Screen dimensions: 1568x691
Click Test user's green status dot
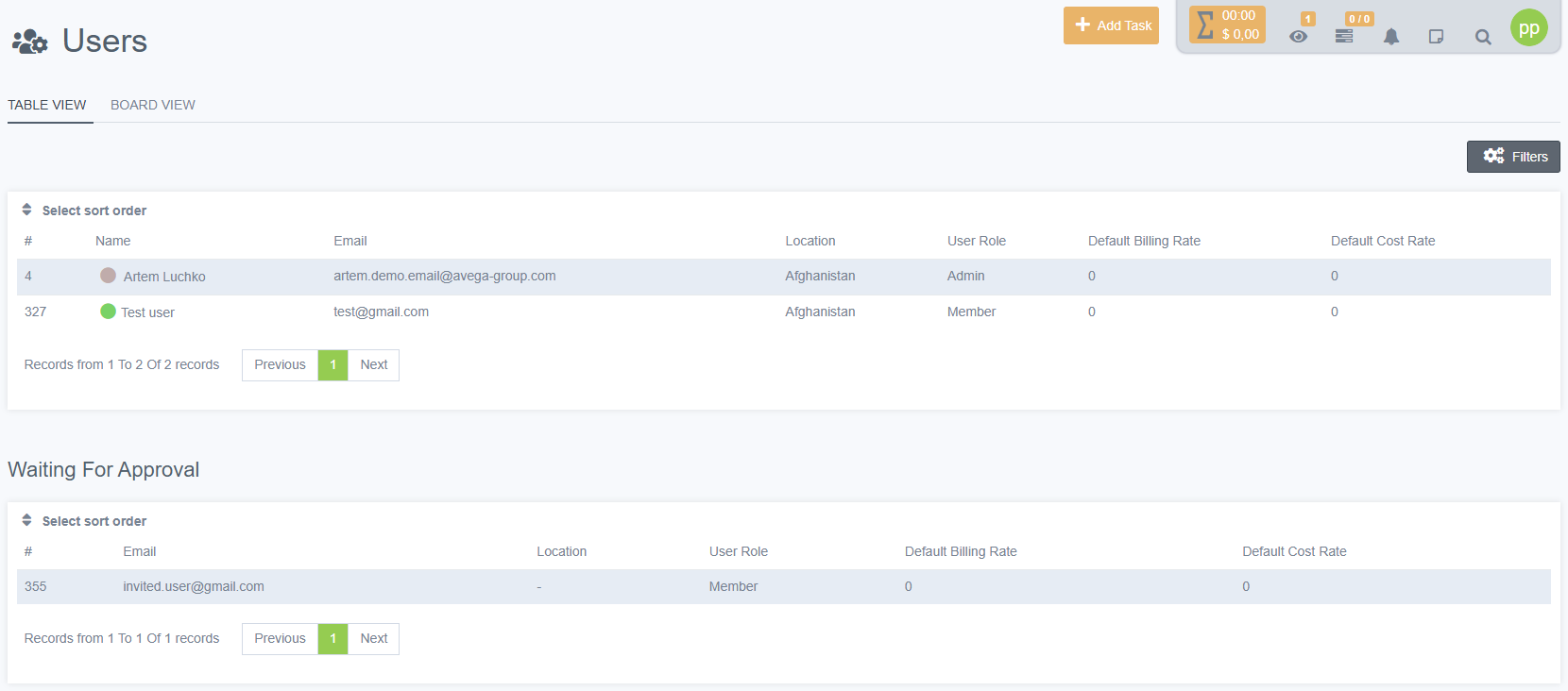108,312
